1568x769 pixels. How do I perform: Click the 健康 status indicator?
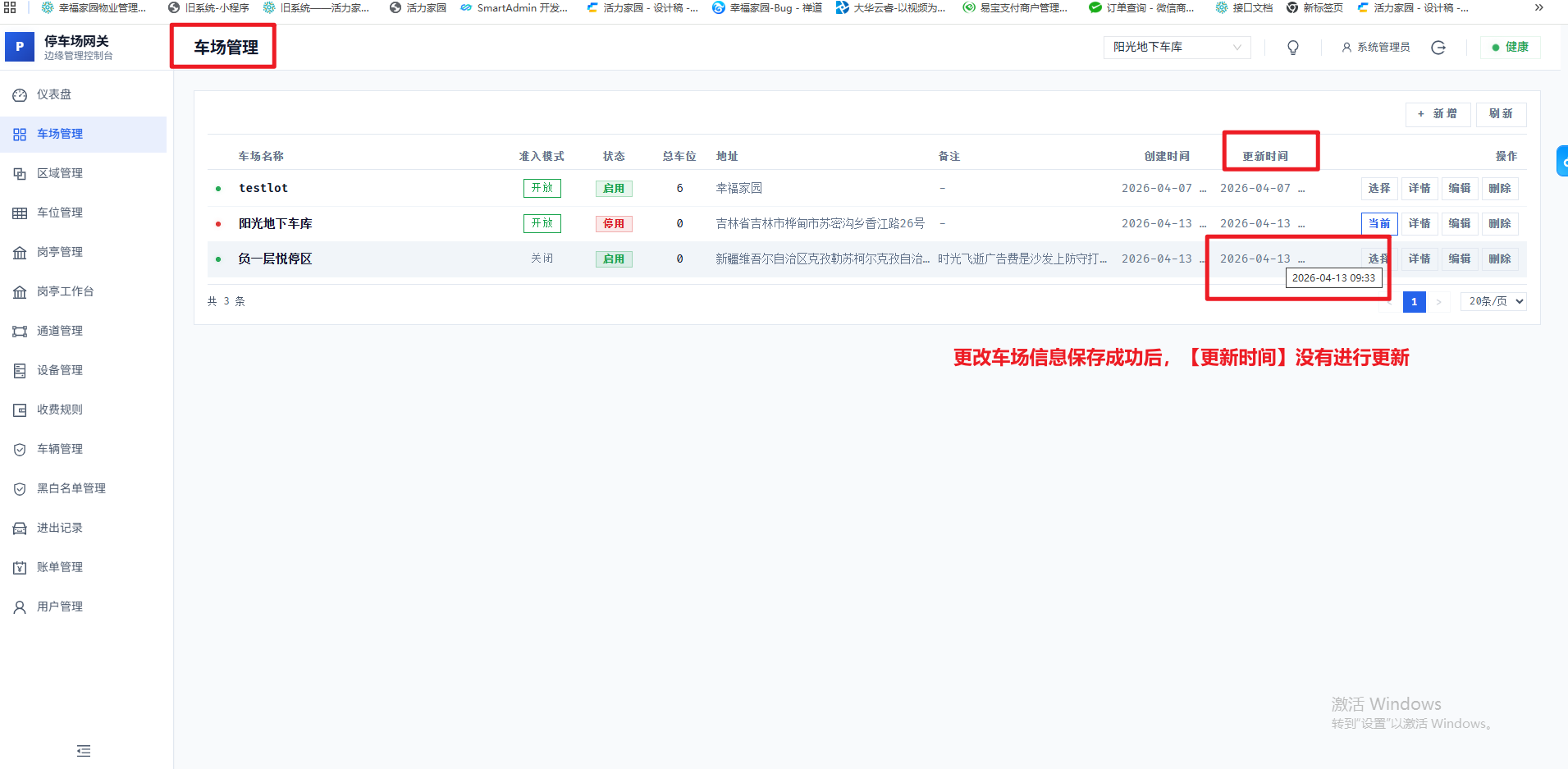click(x=1510, y=48)
